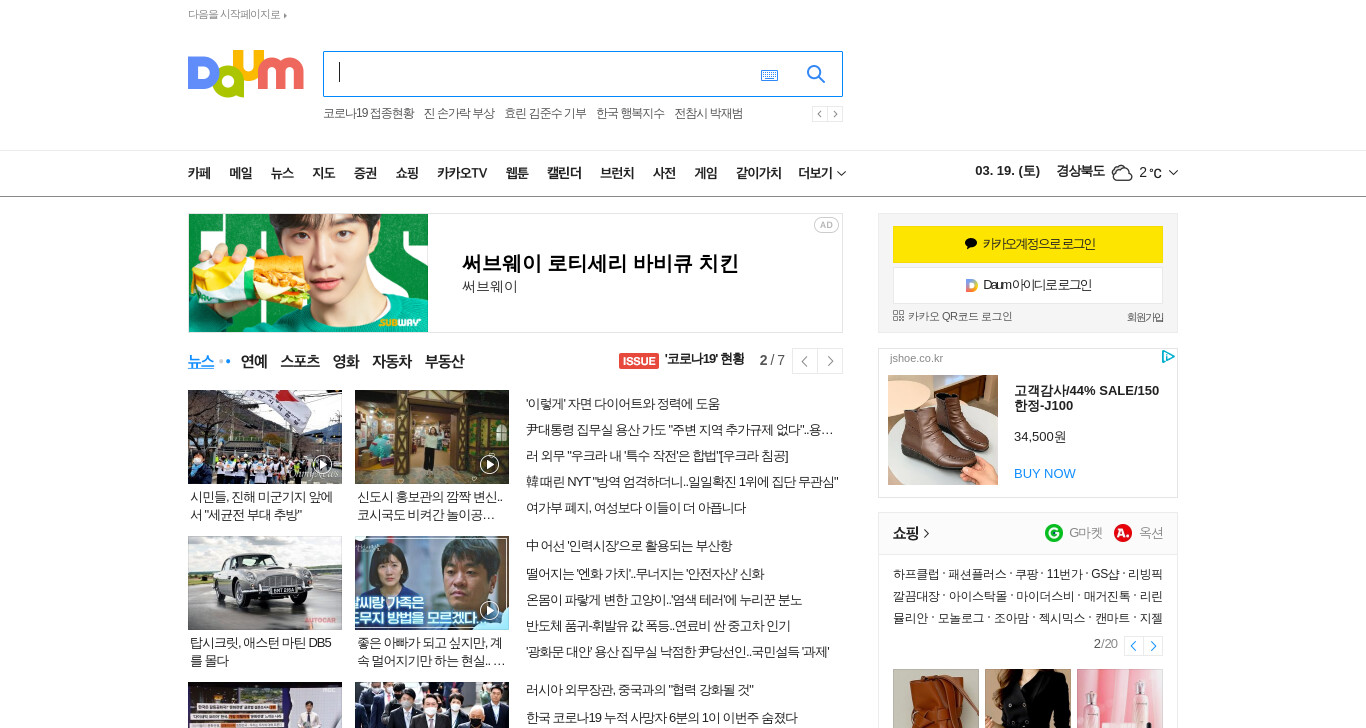
Task: Open headline 여가부 폐지, 여성보다 이들이 더 아픕니다
Action: click(x=636, y=508)
